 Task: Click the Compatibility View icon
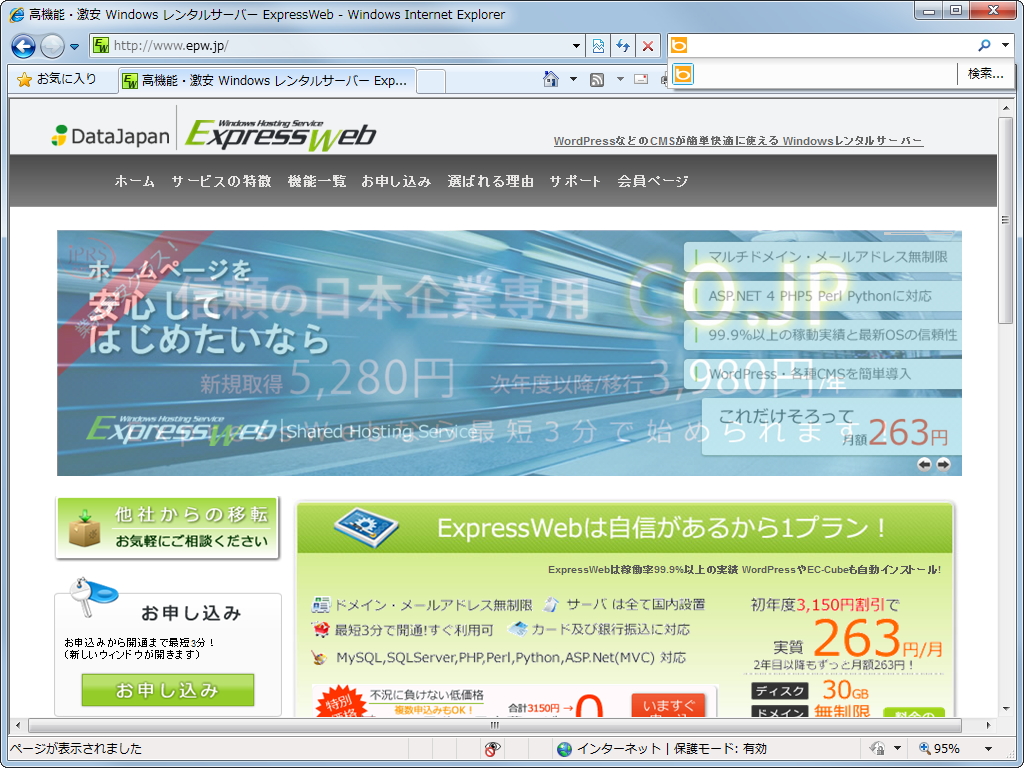click(598, 46)
